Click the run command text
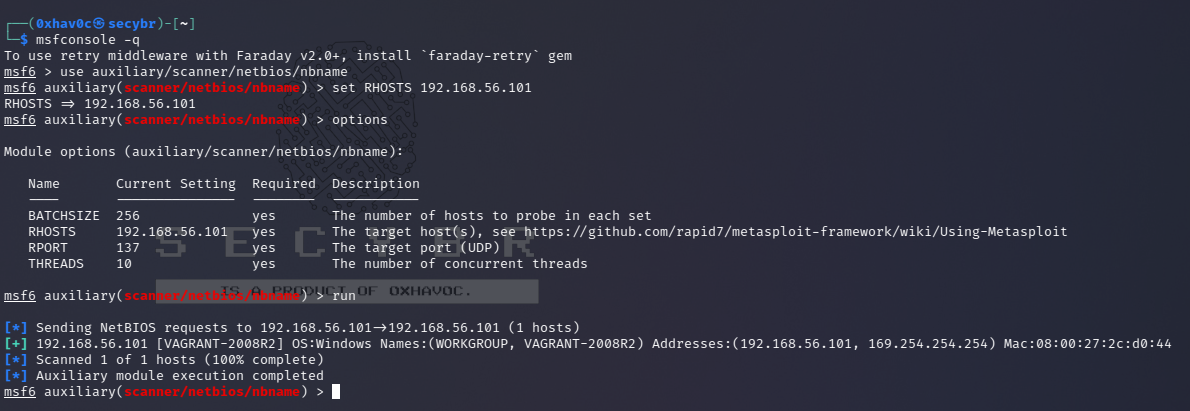 pos(343,296)
